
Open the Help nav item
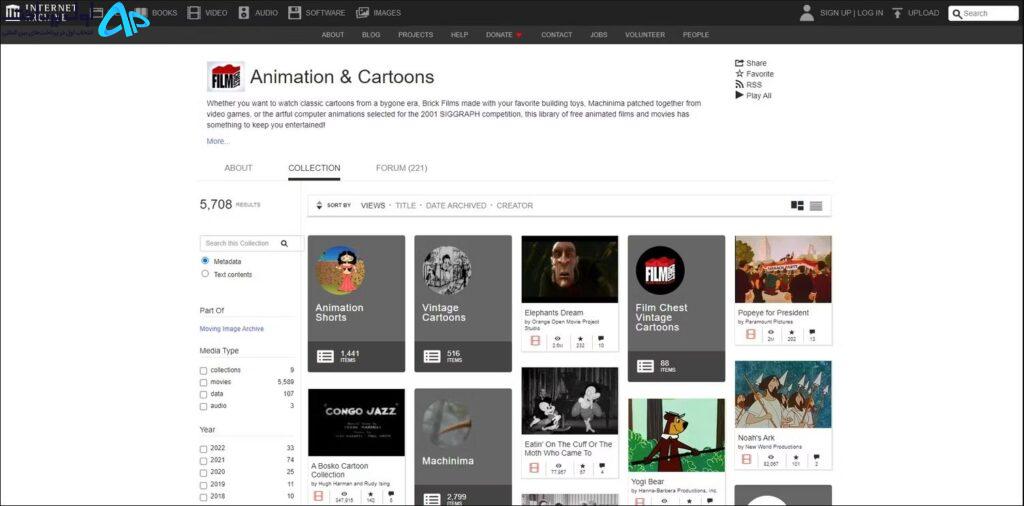click(459, 35)
